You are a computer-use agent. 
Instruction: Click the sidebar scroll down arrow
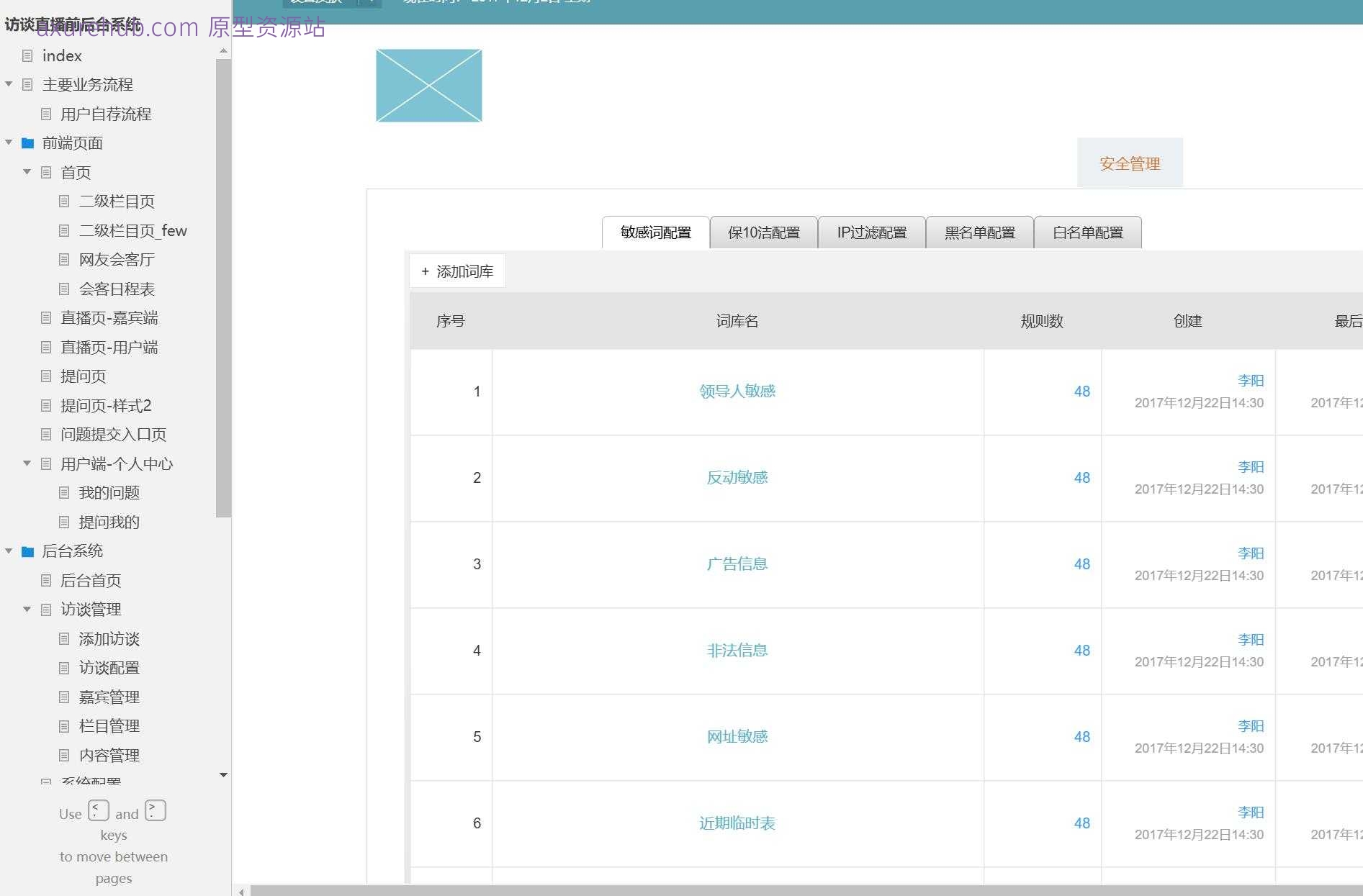tap(223, 775)
